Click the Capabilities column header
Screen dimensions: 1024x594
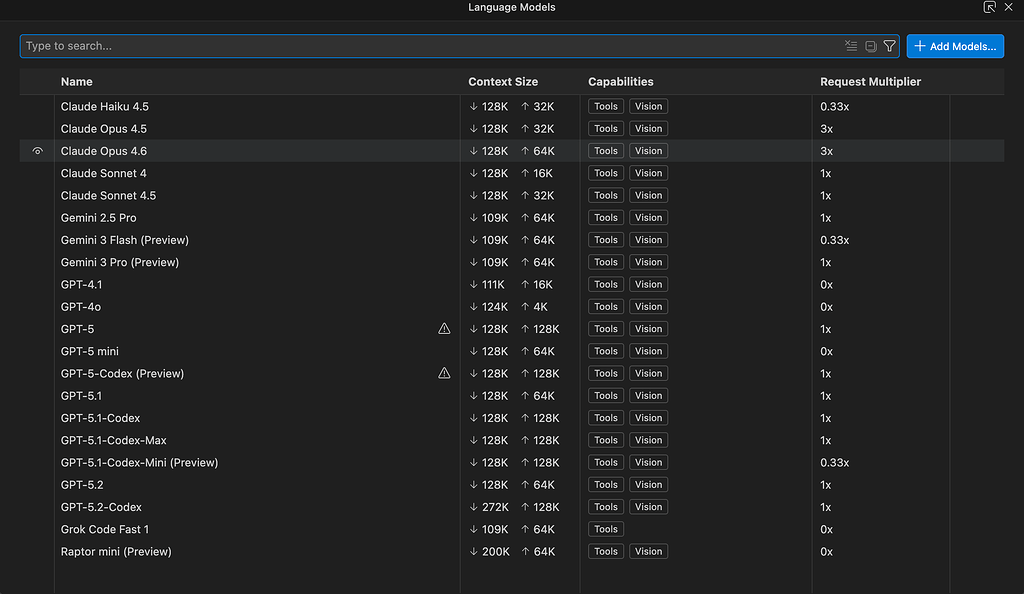coord(620,82)
